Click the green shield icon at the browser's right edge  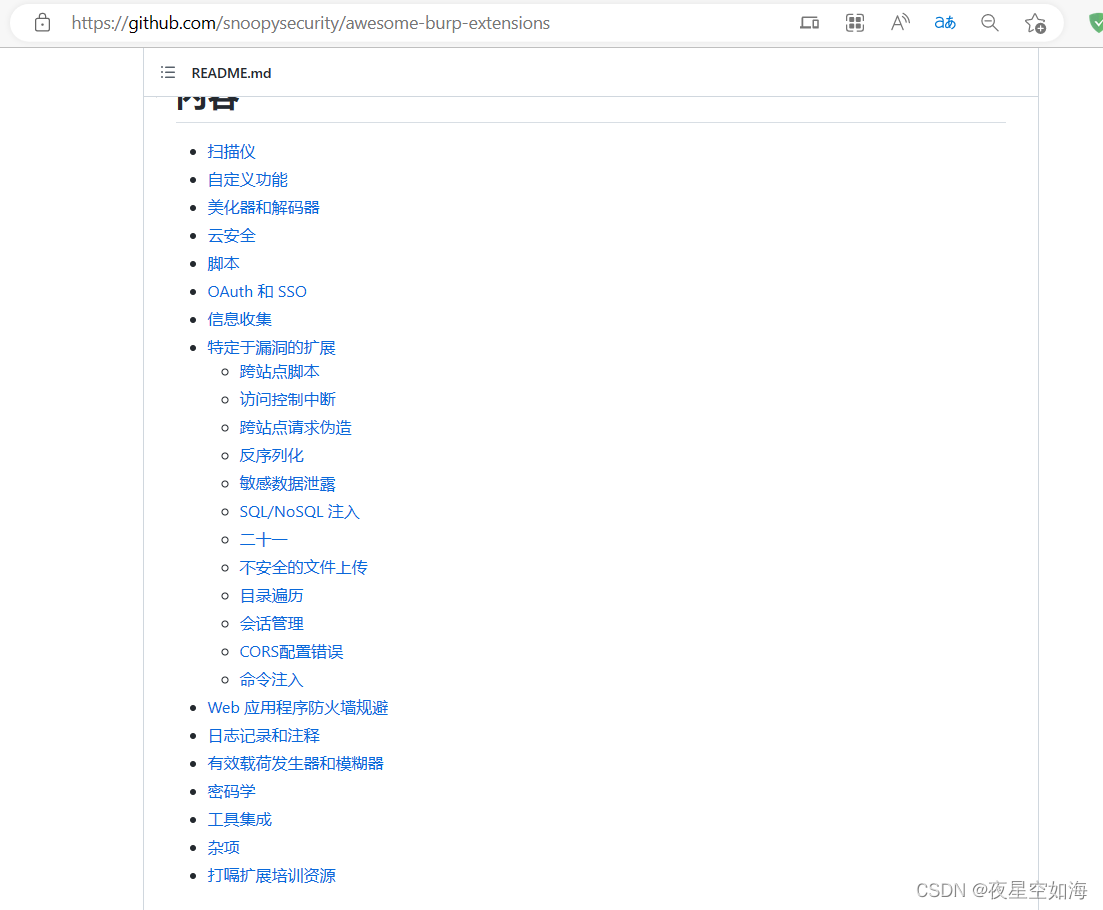pyautogui.click(x=1096, y=23)
